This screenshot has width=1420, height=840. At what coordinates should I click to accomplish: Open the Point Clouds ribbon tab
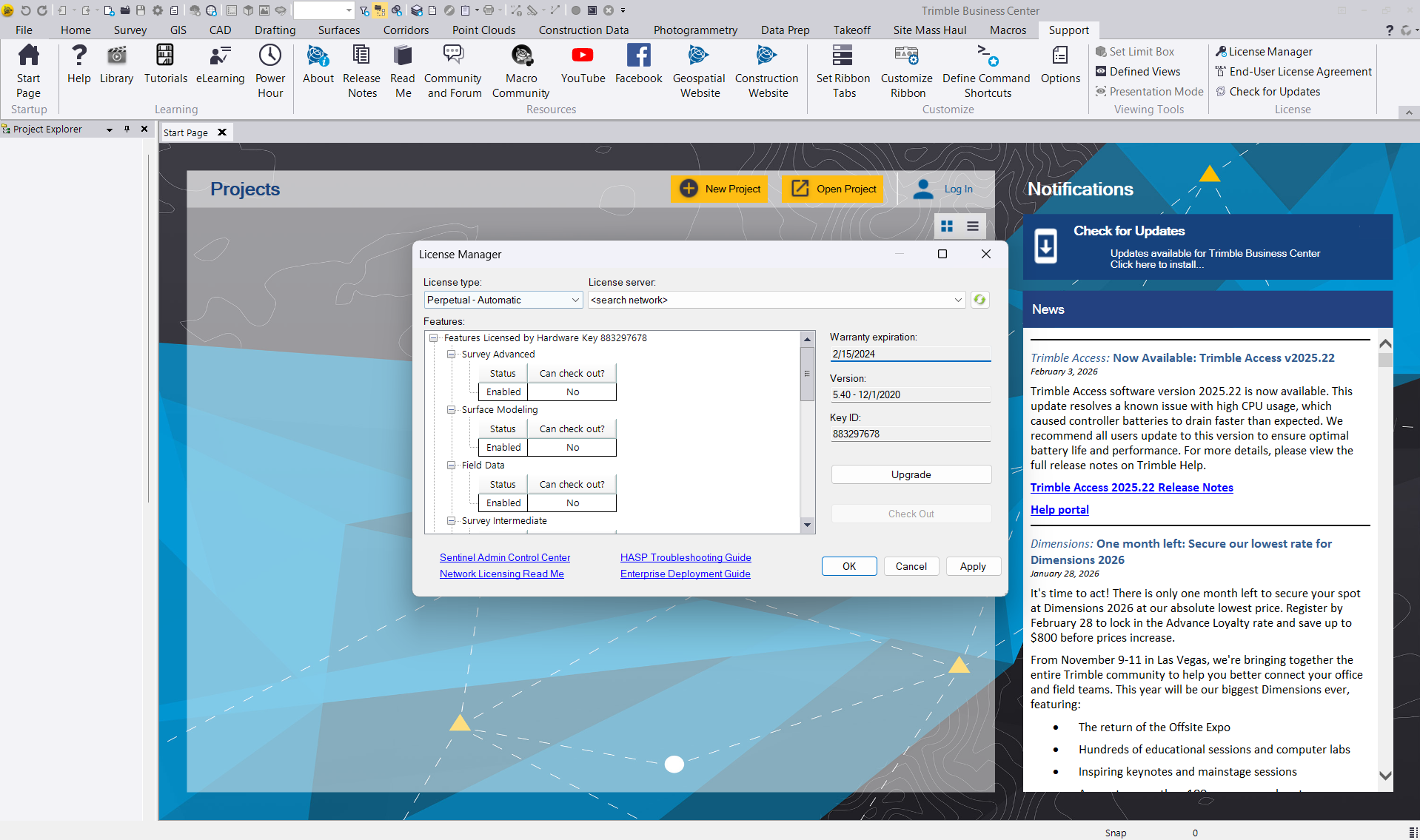pos(483,30)
